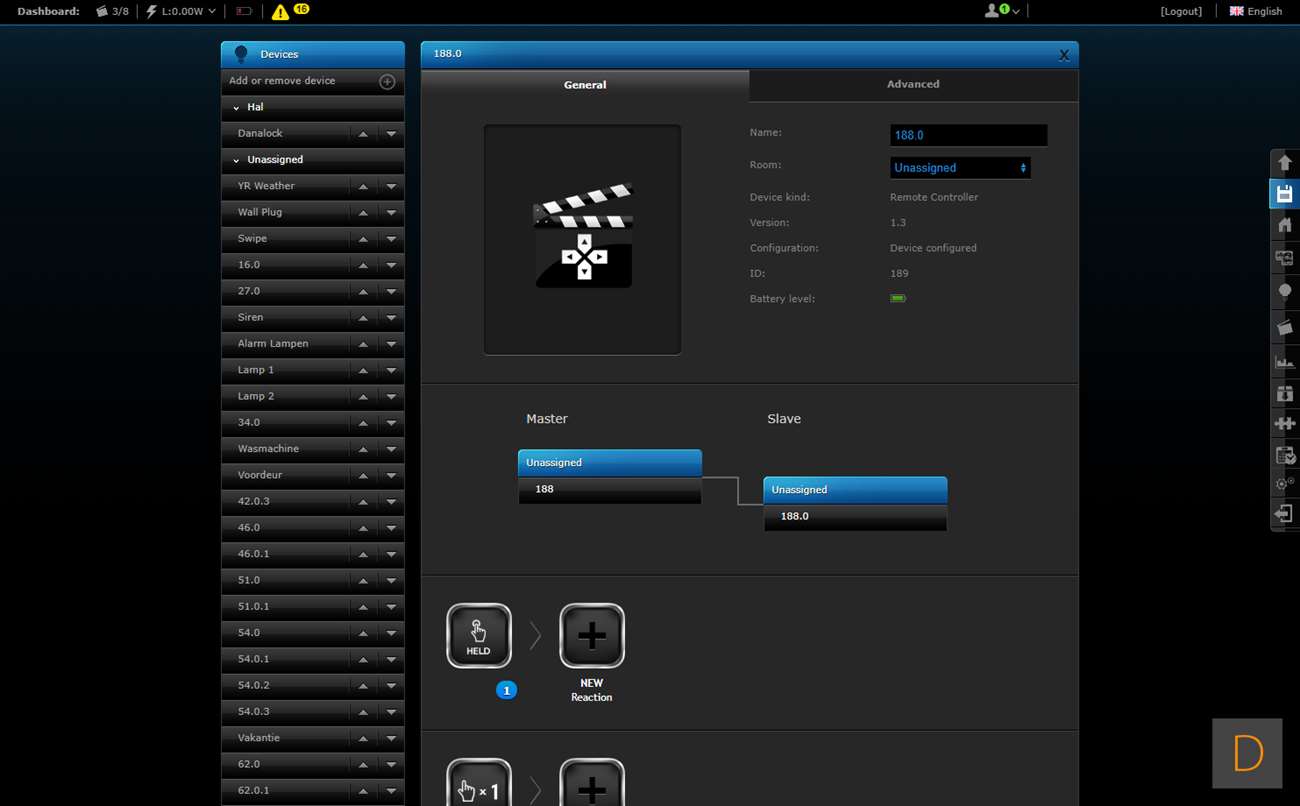
Task: Click the Name input field containing 188.0
Action: [x=968, y=135]
